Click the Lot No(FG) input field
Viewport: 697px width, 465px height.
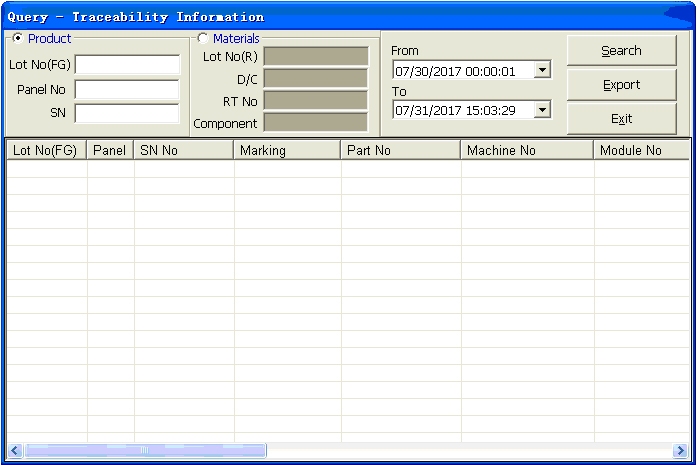(x=128, y=64)
